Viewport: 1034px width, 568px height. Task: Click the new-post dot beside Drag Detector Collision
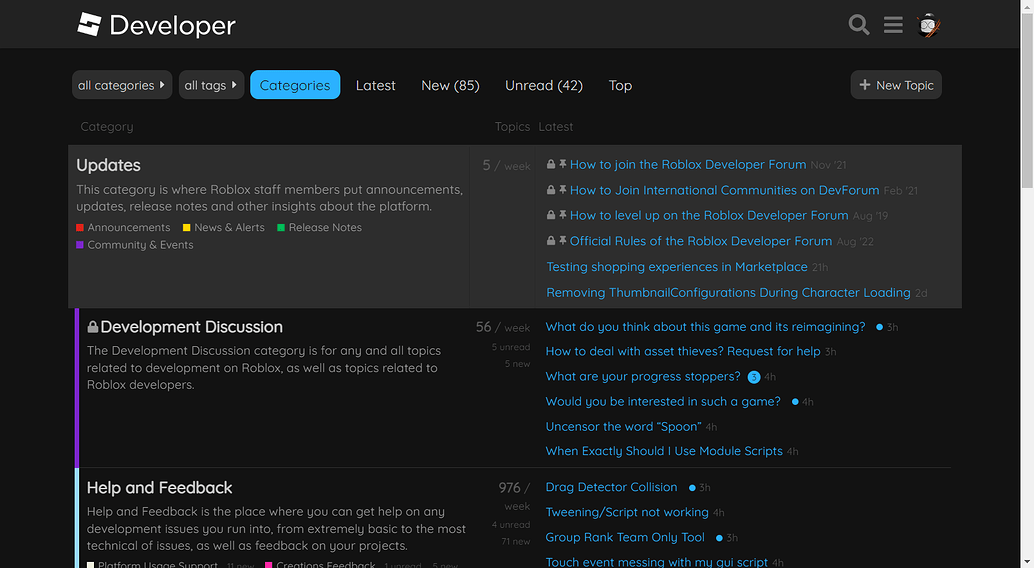click(692, 488)
